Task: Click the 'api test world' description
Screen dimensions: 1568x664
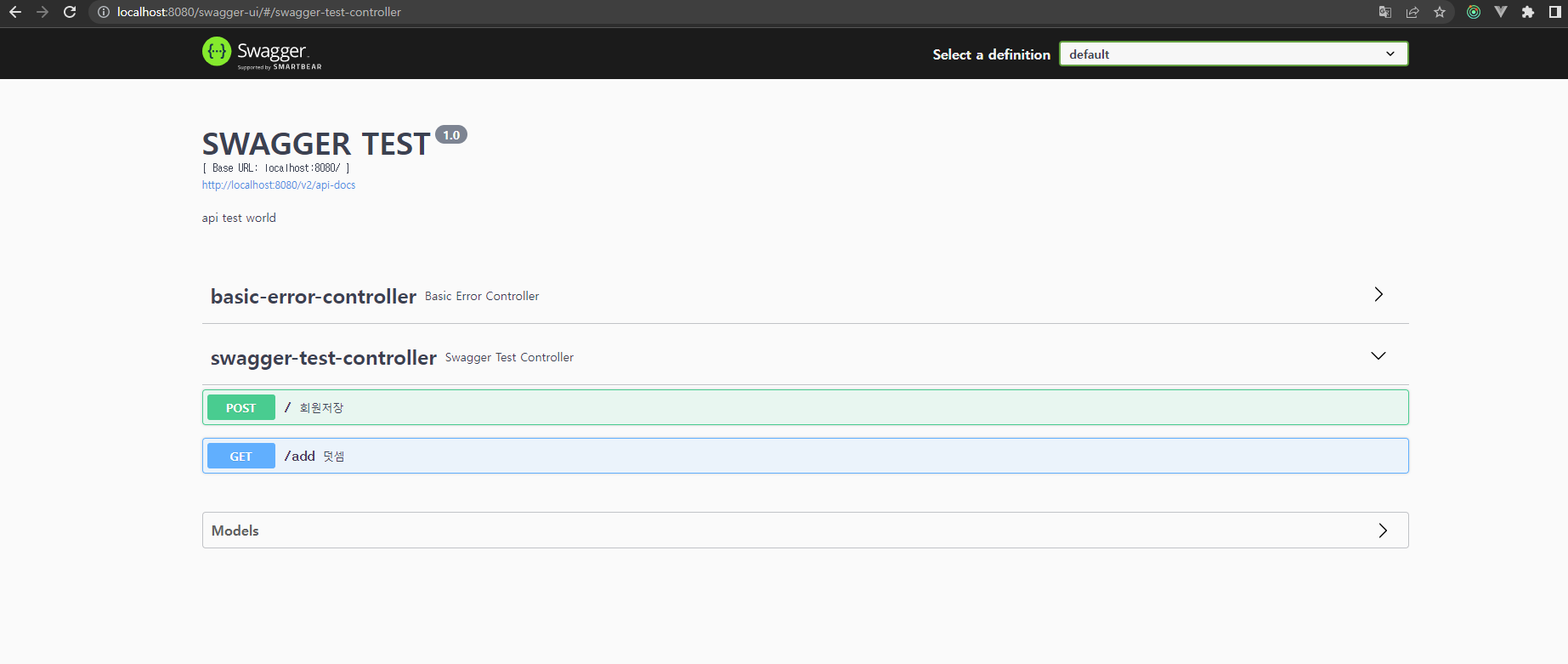Action: 239,218
